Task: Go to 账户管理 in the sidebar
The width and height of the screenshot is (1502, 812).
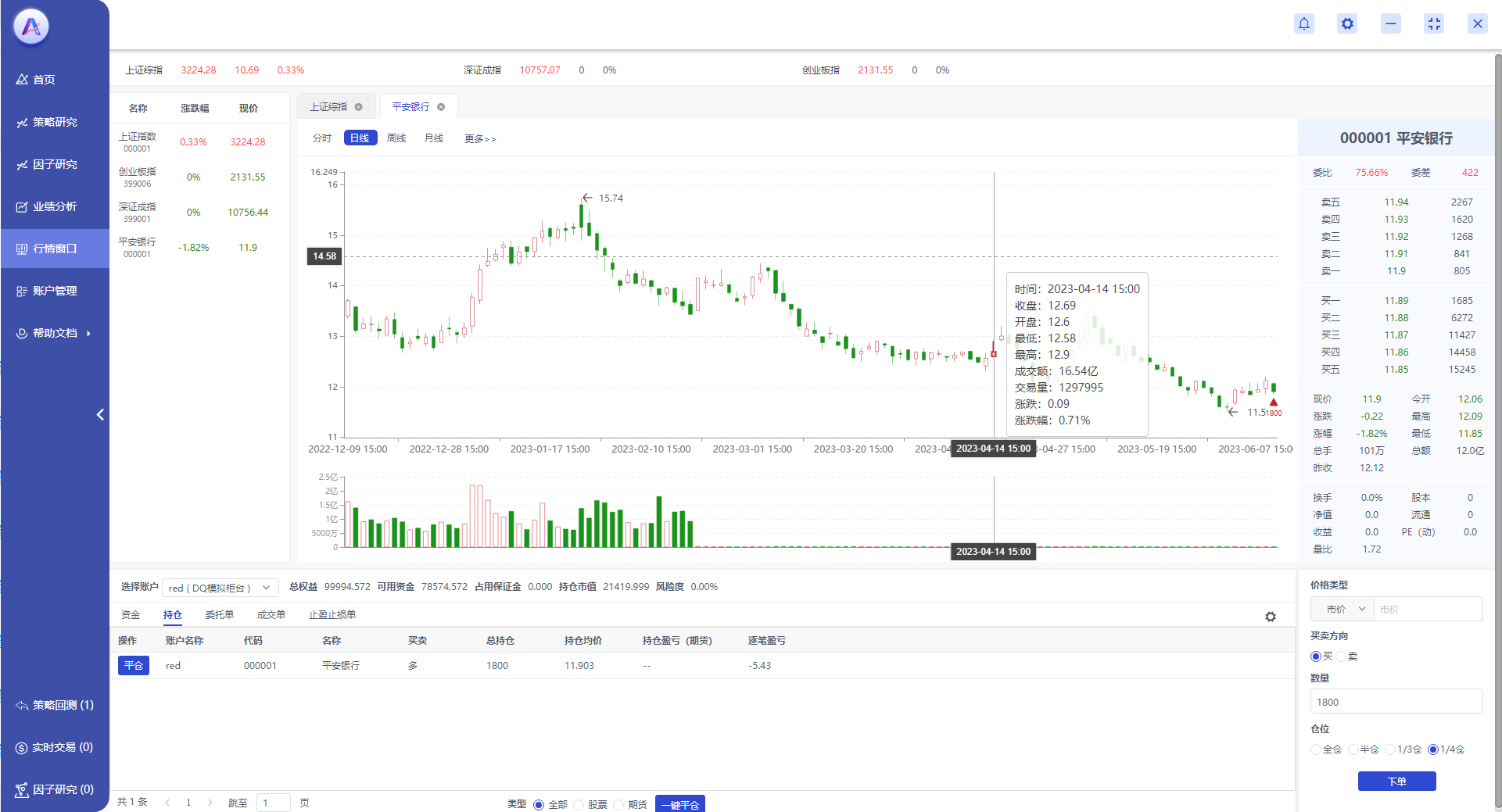Action: (x=55, y=291)
